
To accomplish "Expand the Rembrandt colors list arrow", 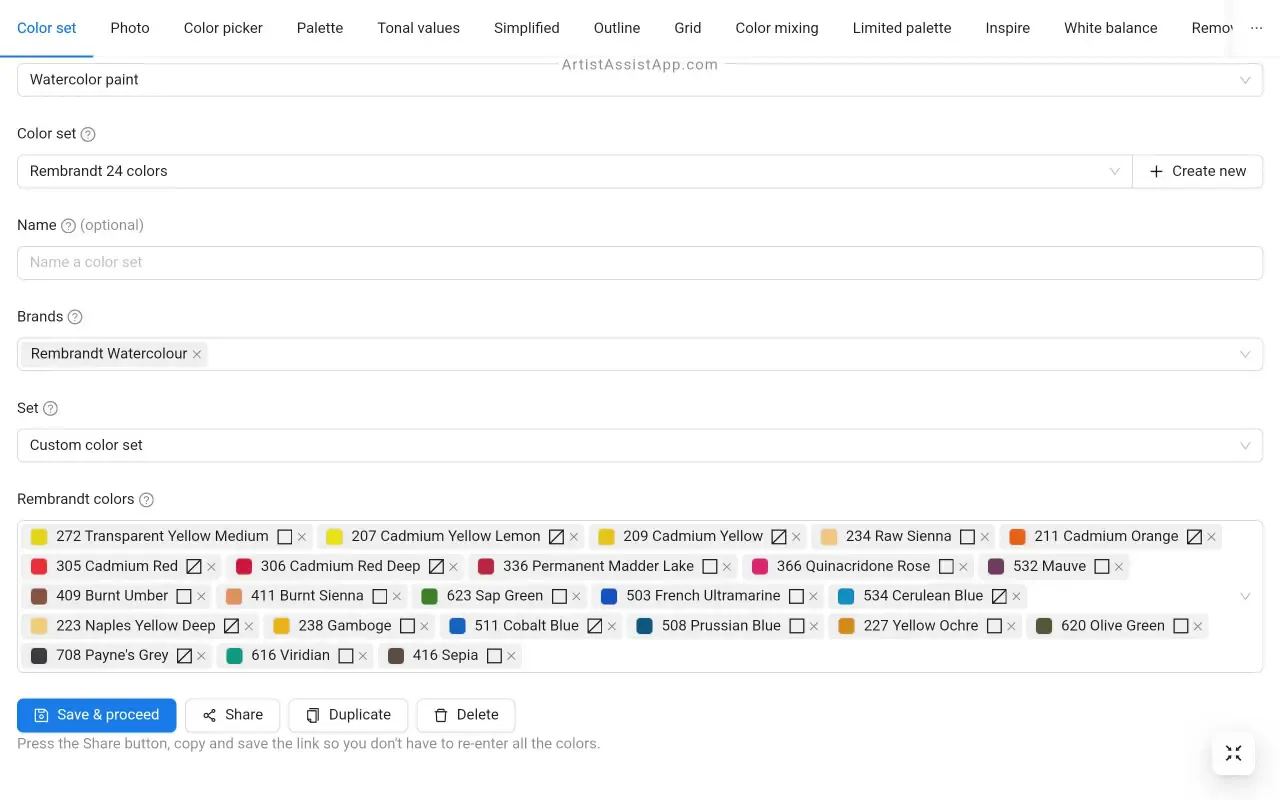I will (1245, 596).
